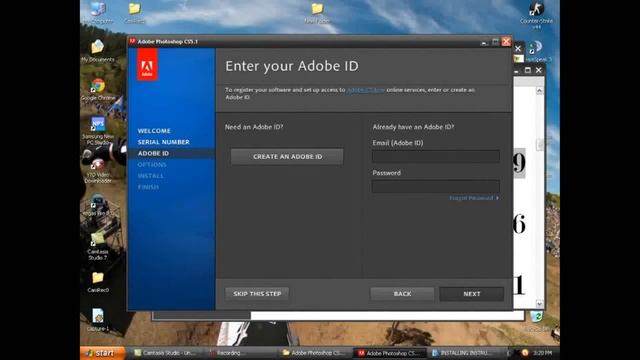Open the Recycle Bin desktop icon

[x=537, y=320]
